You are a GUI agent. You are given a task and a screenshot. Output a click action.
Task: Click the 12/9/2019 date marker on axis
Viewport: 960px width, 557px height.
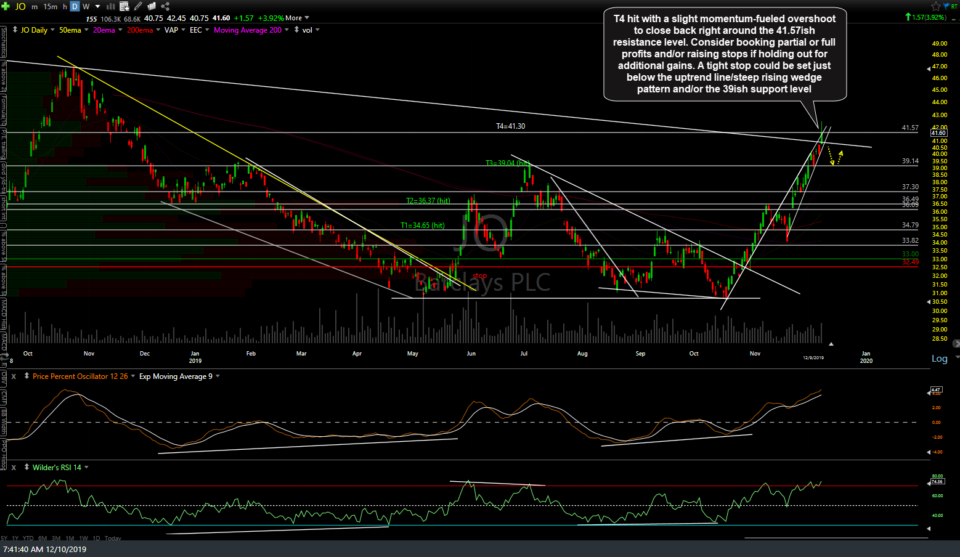click(x=814, y=357)
